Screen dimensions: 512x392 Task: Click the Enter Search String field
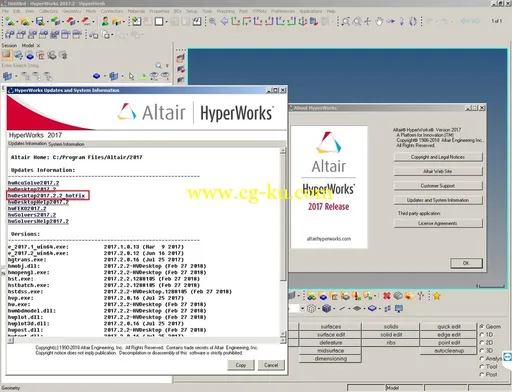click(77, 66)
